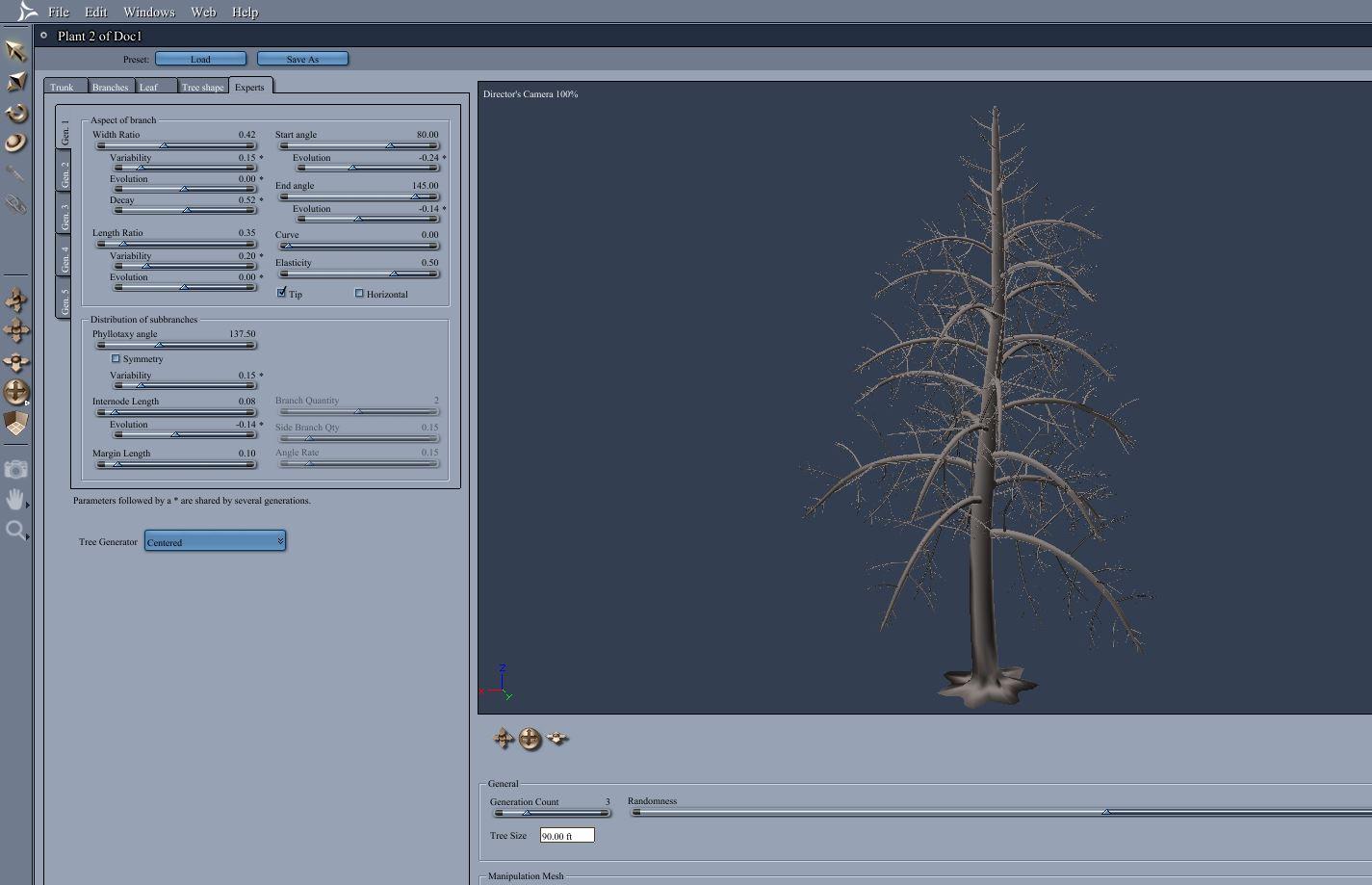Open the Help menu
Screen dimensions: 1372x885
245,12
